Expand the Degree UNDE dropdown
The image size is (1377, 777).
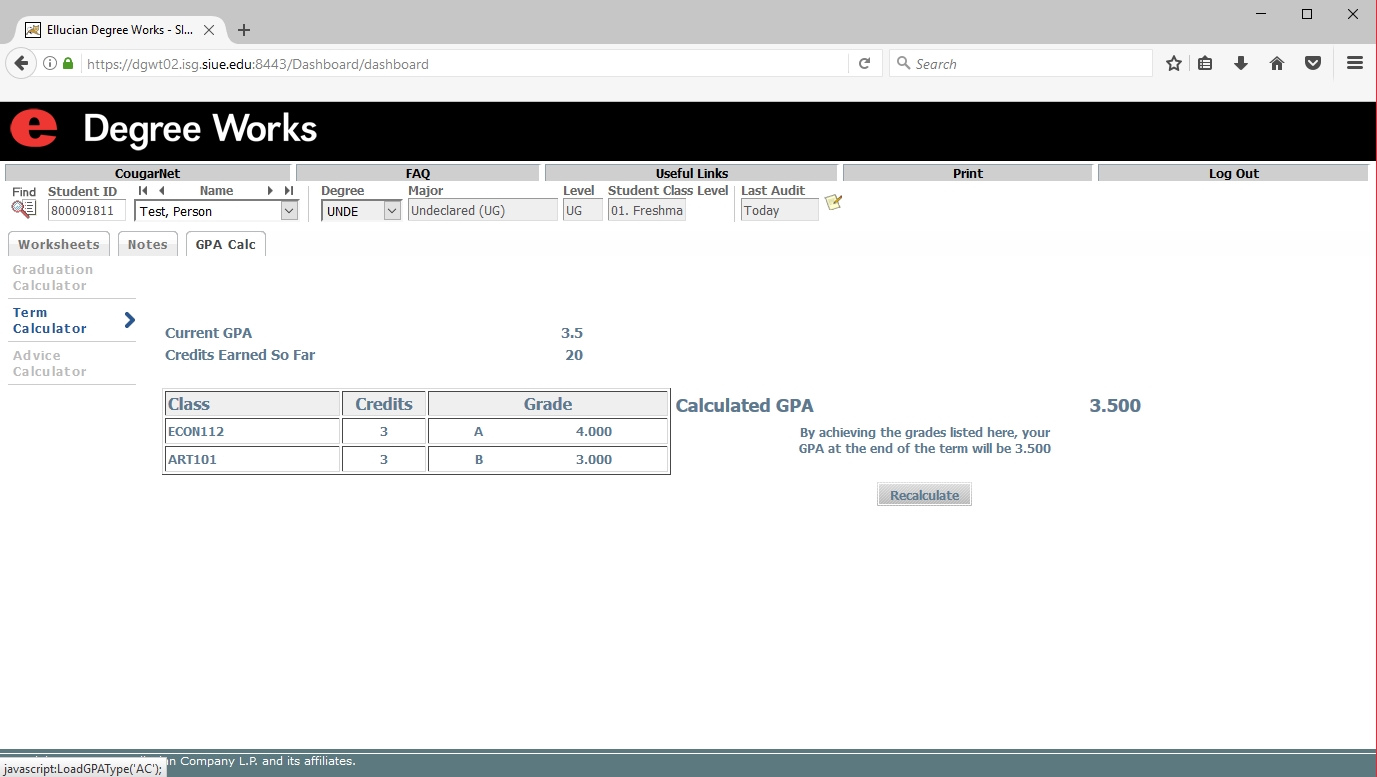click(x=392, y=211)
